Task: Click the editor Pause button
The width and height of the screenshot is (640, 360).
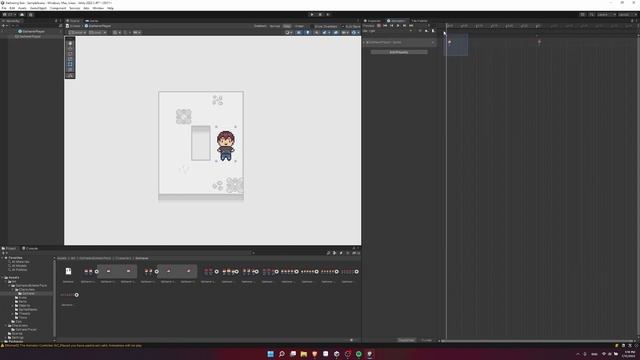Action: click(320, 14)
